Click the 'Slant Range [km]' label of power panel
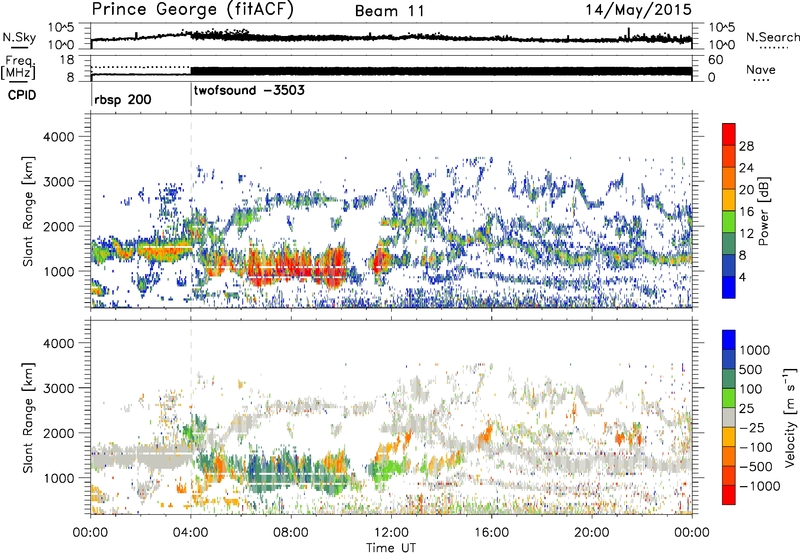This screenshot has height=554, width=800. pyautogui.click(x=28, y=211)
